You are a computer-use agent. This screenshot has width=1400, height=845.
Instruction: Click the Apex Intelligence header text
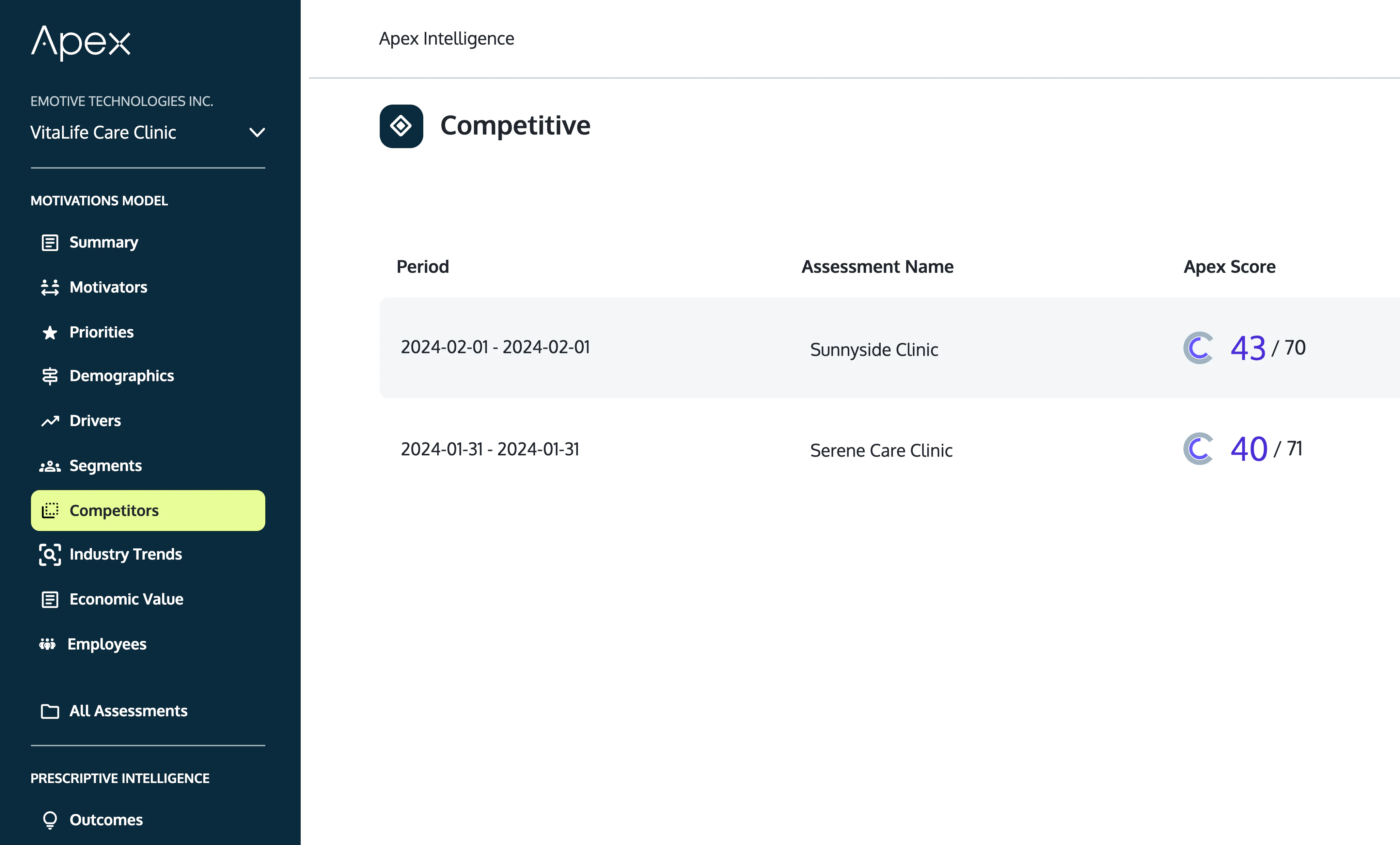446,38
